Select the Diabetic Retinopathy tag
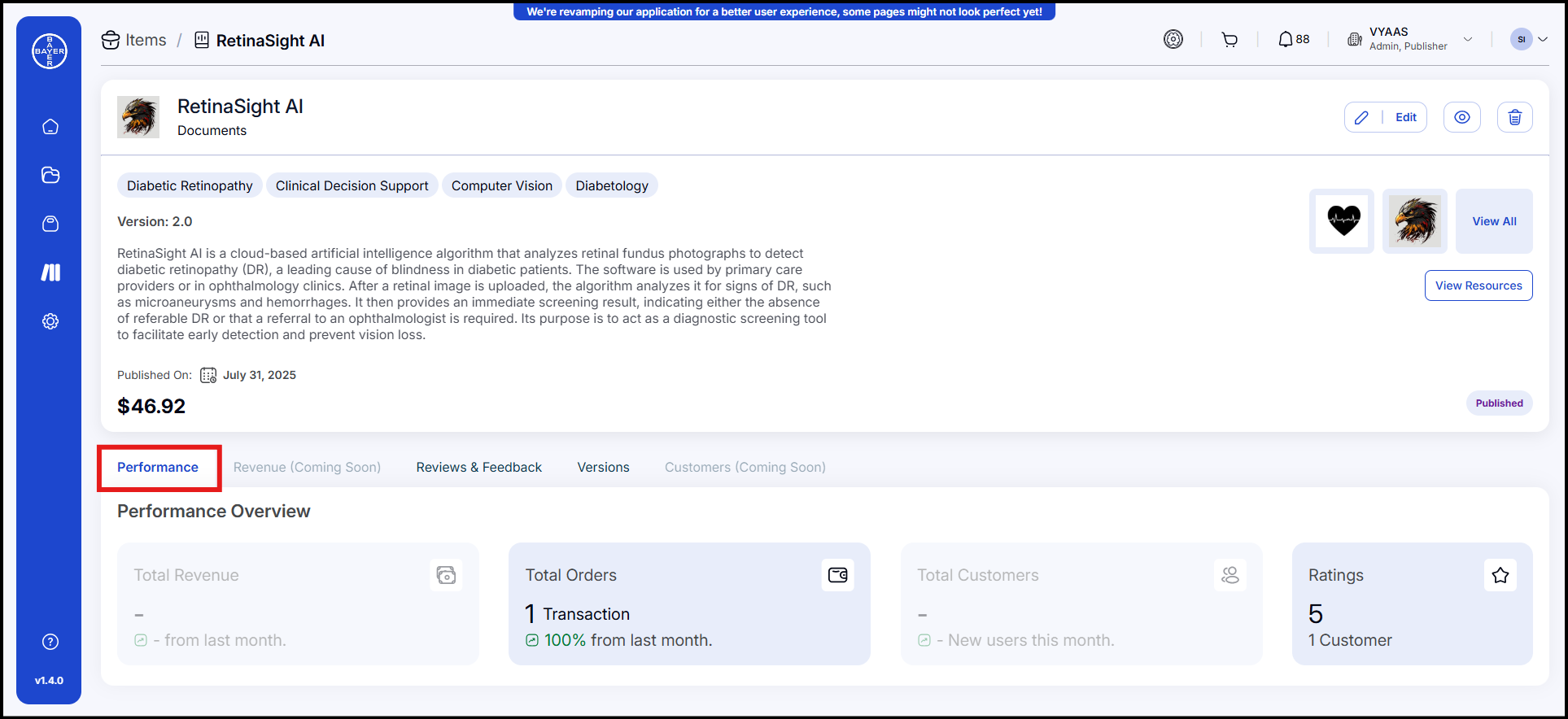Image resolution: width=1568 pixels, height=719 pixels. (190, 185)
